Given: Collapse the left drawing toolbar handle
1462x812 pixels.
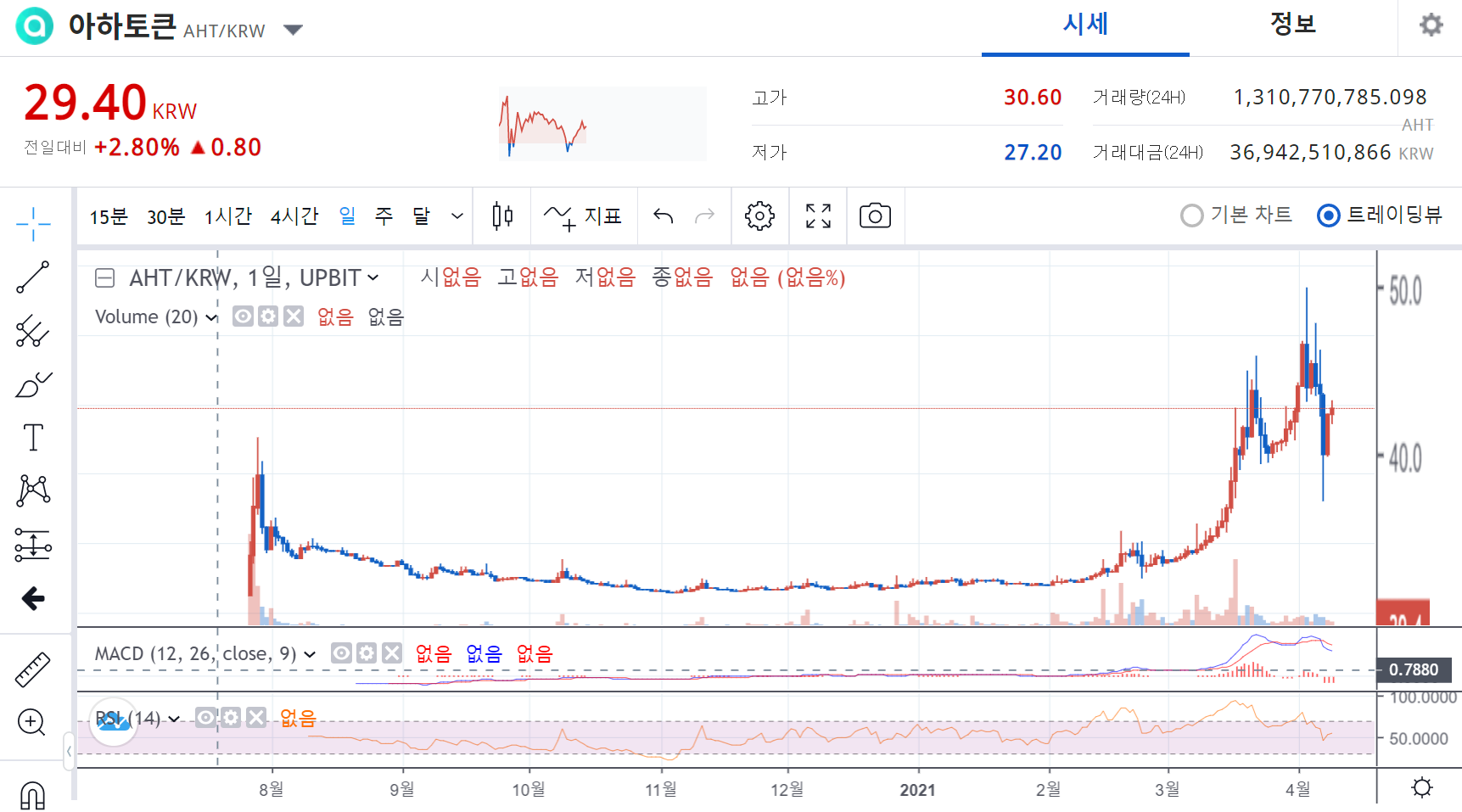Looking at the screenshot, I should pyautogui.click(x=69, y=751).
